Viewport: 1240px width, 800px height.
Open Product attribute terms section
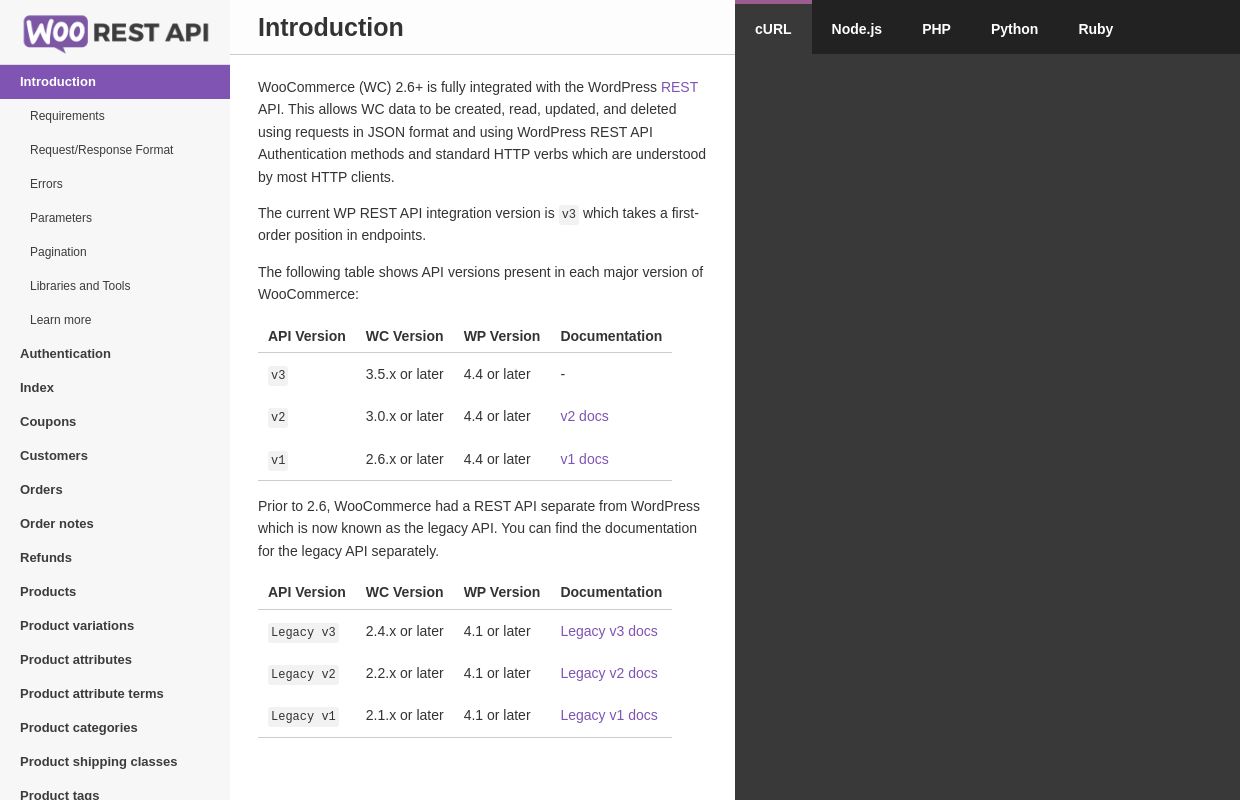pos(115,694)
